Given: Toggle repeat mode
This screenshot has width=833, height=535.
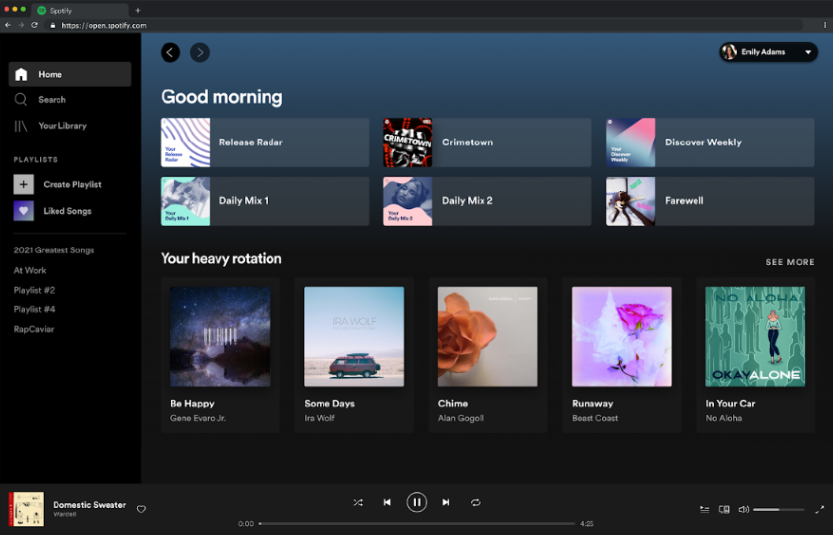Looking at the screenshot, I should [x=476, y=502].
